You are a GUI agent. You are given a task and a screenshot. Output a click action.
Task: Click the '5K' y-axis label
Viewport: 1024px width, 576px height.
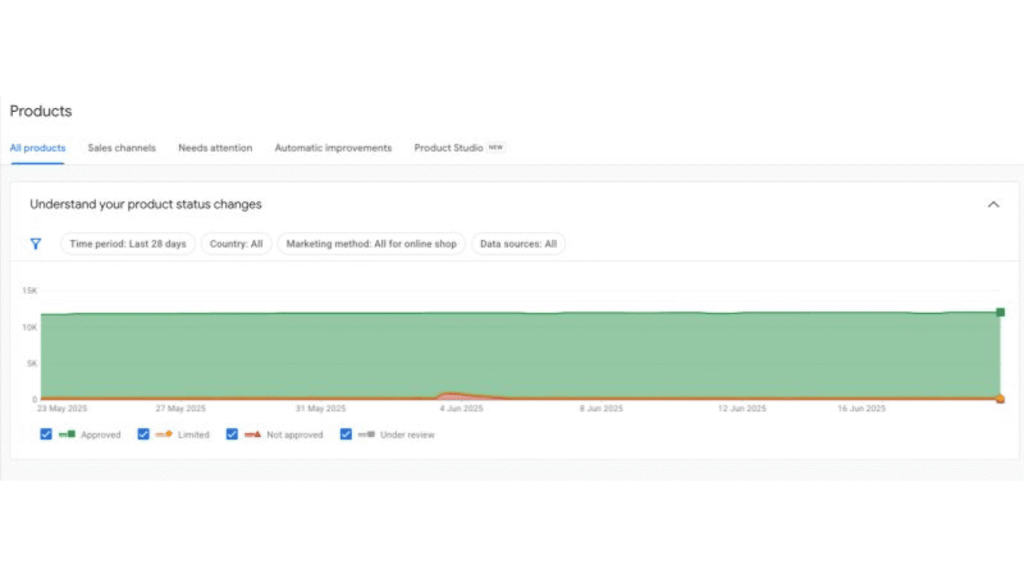point(32,363)
